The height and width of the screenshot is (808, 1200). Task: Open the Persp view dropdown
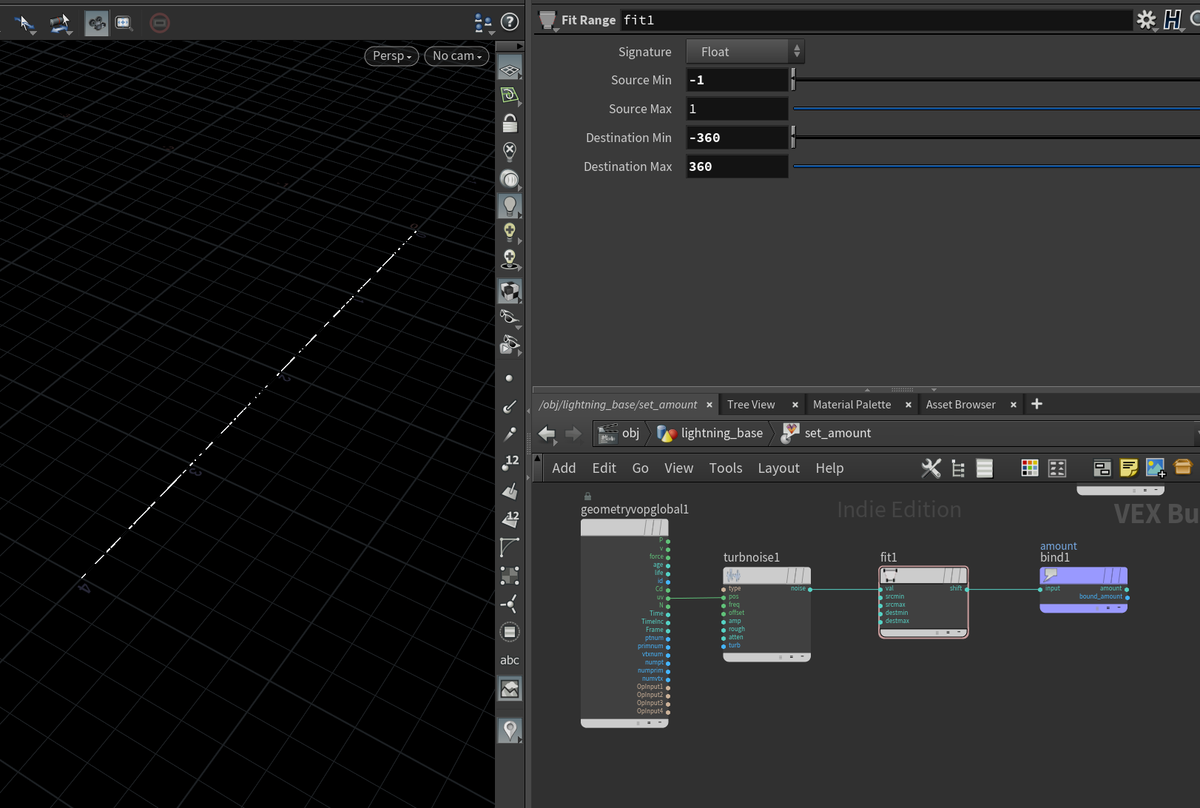tap(390, 56)
